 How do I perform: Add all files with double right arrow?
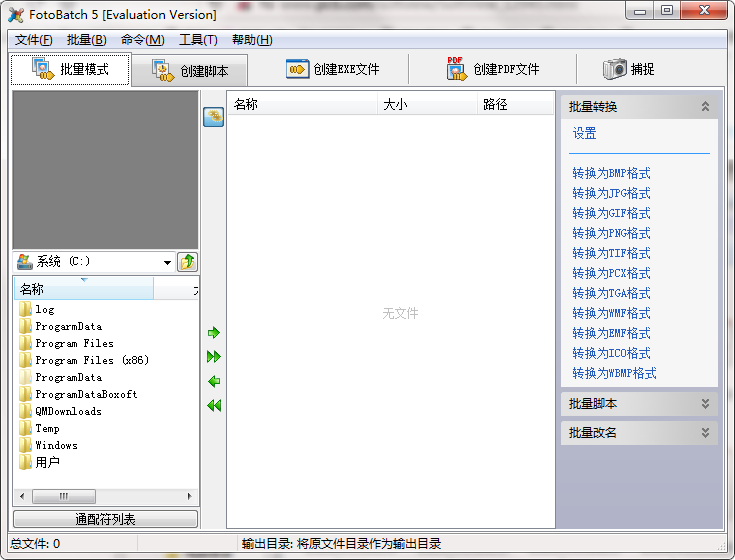(214, 357)
